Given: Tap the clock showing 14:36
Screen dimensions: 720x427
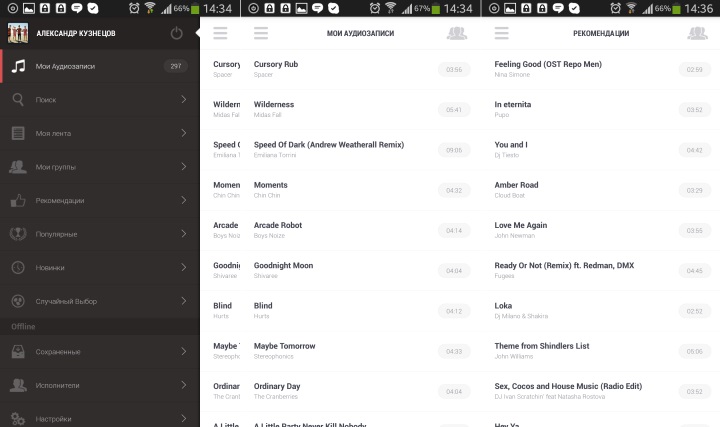Looking at the screenshot, I should [698, 9].
